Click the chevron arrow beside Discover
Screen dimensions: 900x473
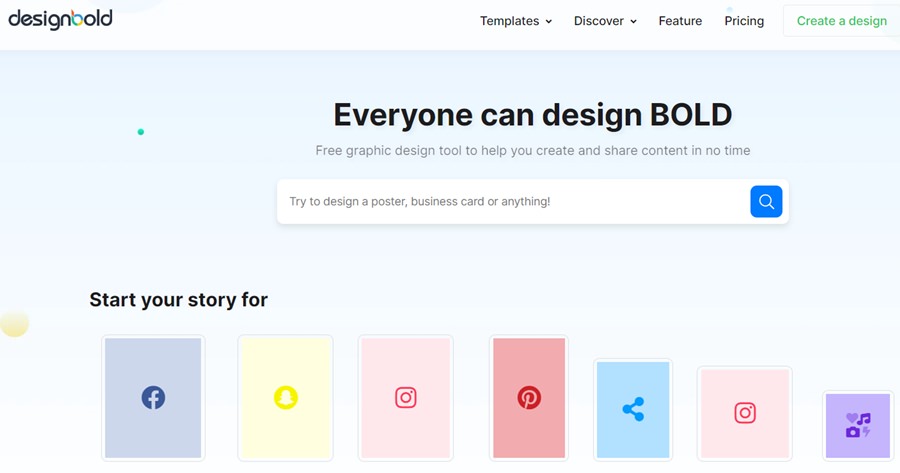(x=633, y=22)
